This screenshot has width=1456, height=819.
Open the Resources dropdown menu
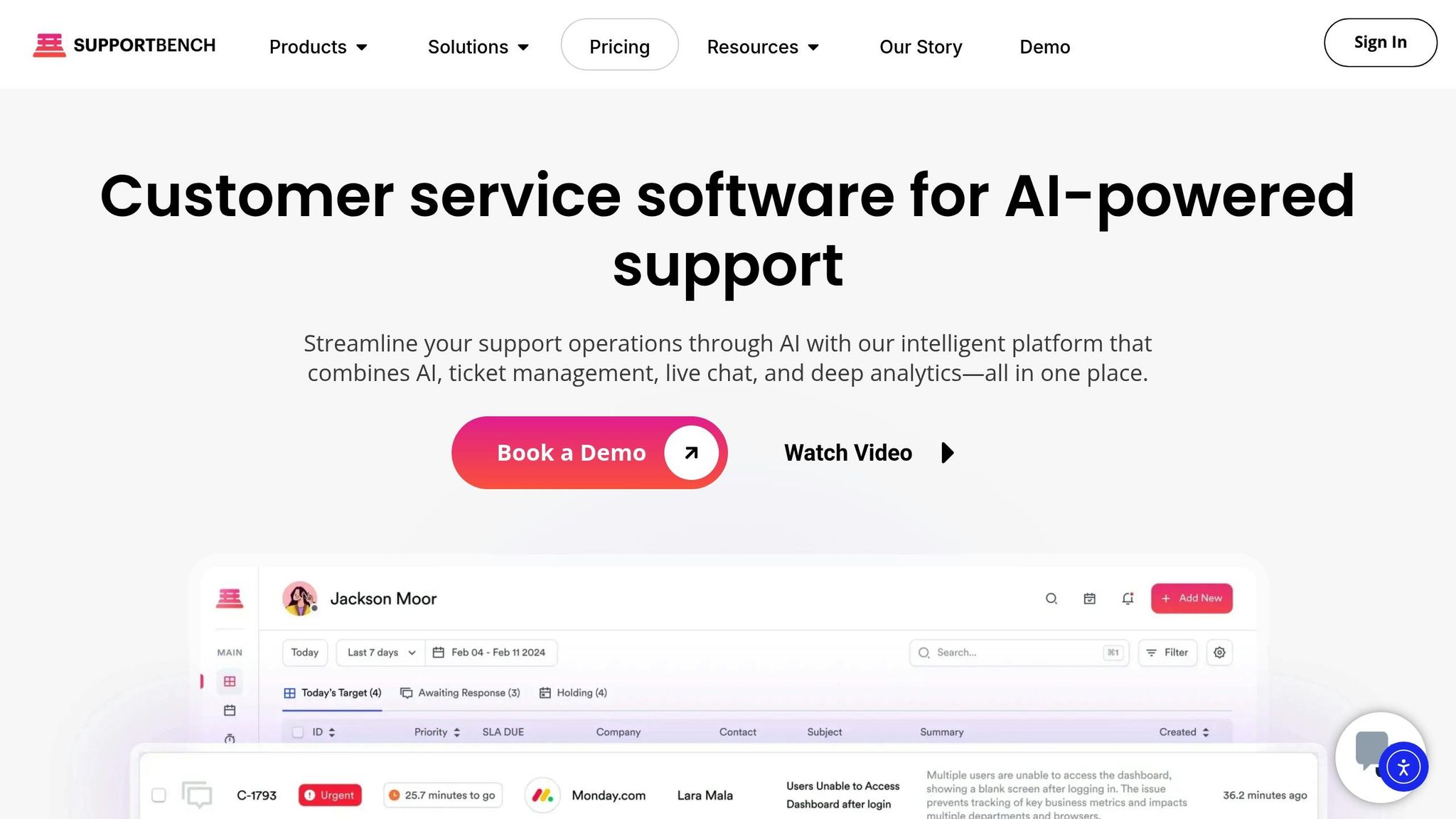(763, 47)
